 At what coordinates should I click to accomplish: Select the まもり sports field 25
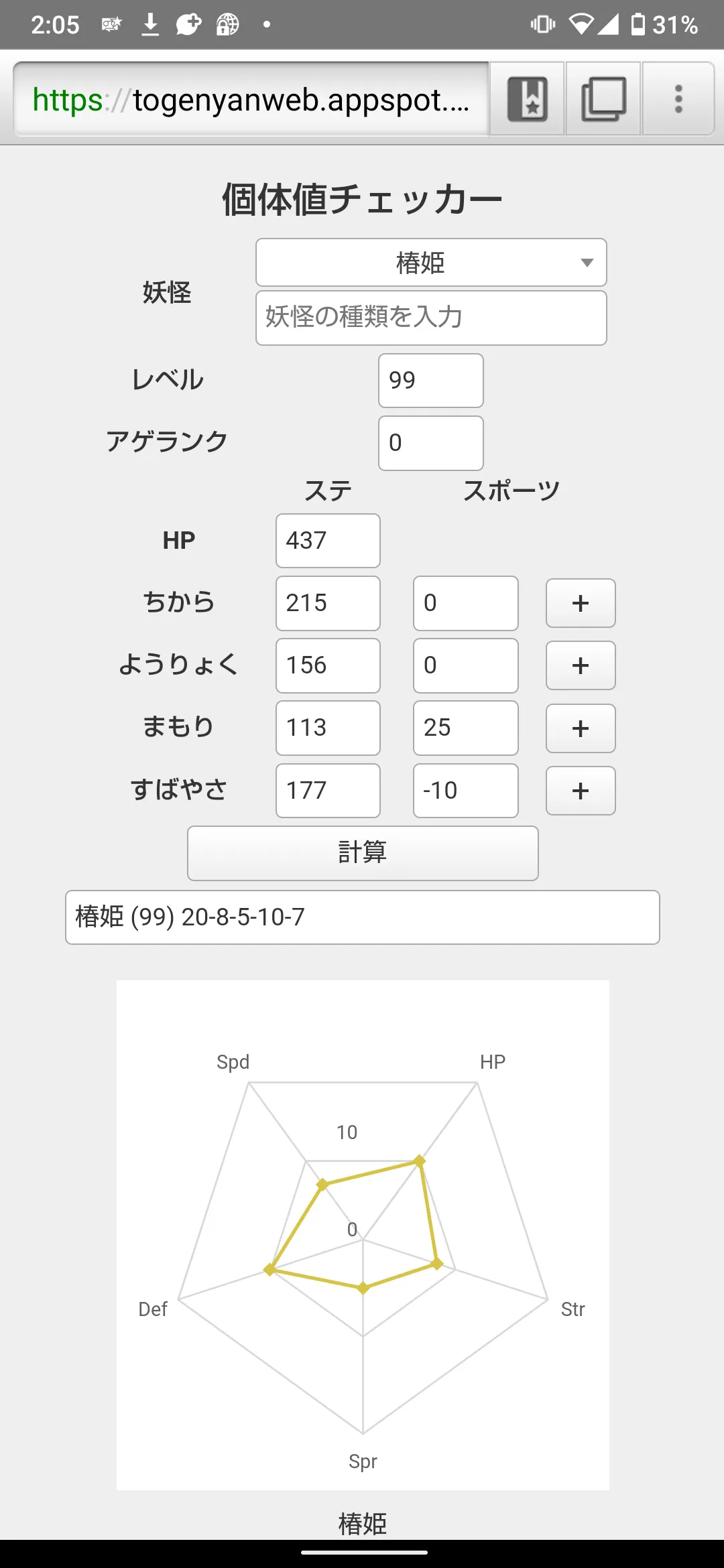point(466,728)
